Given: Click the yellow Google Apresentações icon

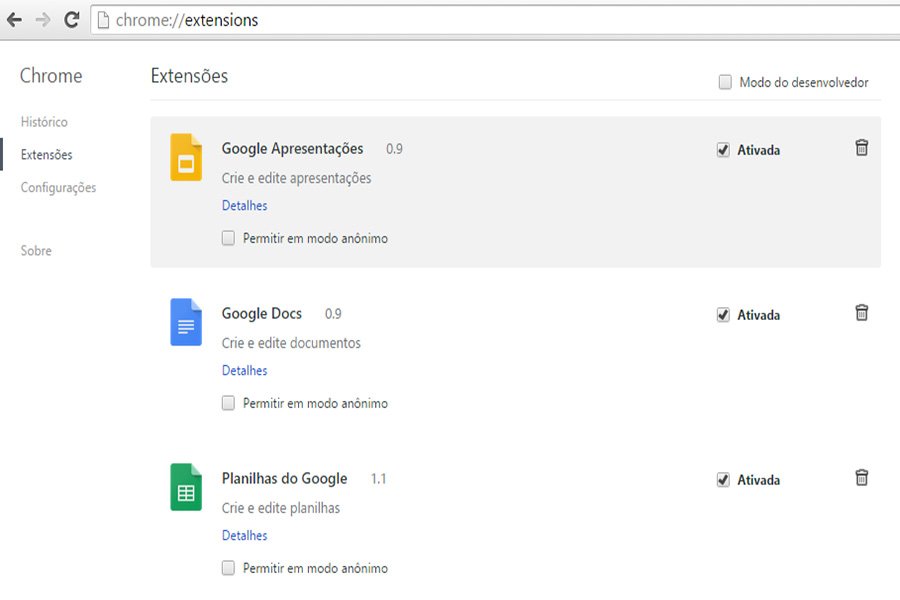Looking at the screenshot, I should click(186, 157).
